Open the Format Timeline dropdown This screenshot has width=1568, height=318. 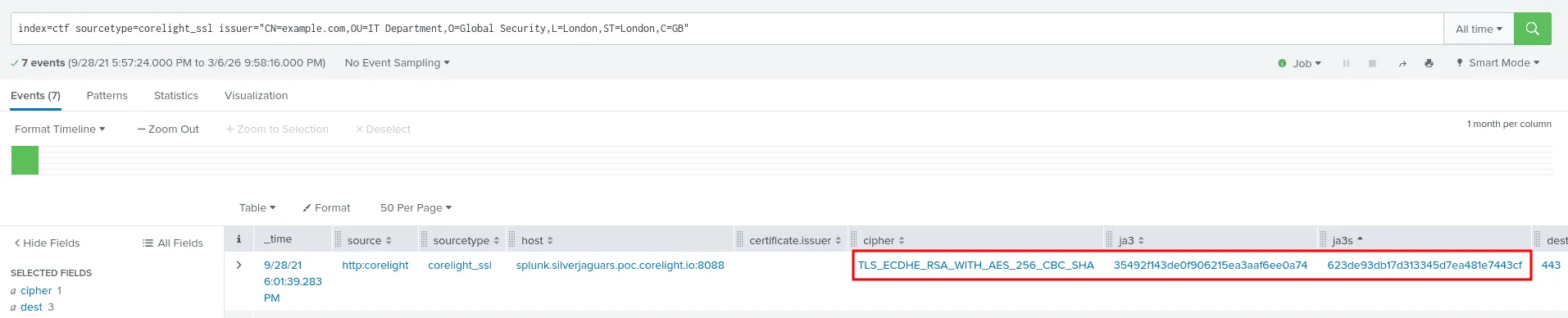(60, 129)
